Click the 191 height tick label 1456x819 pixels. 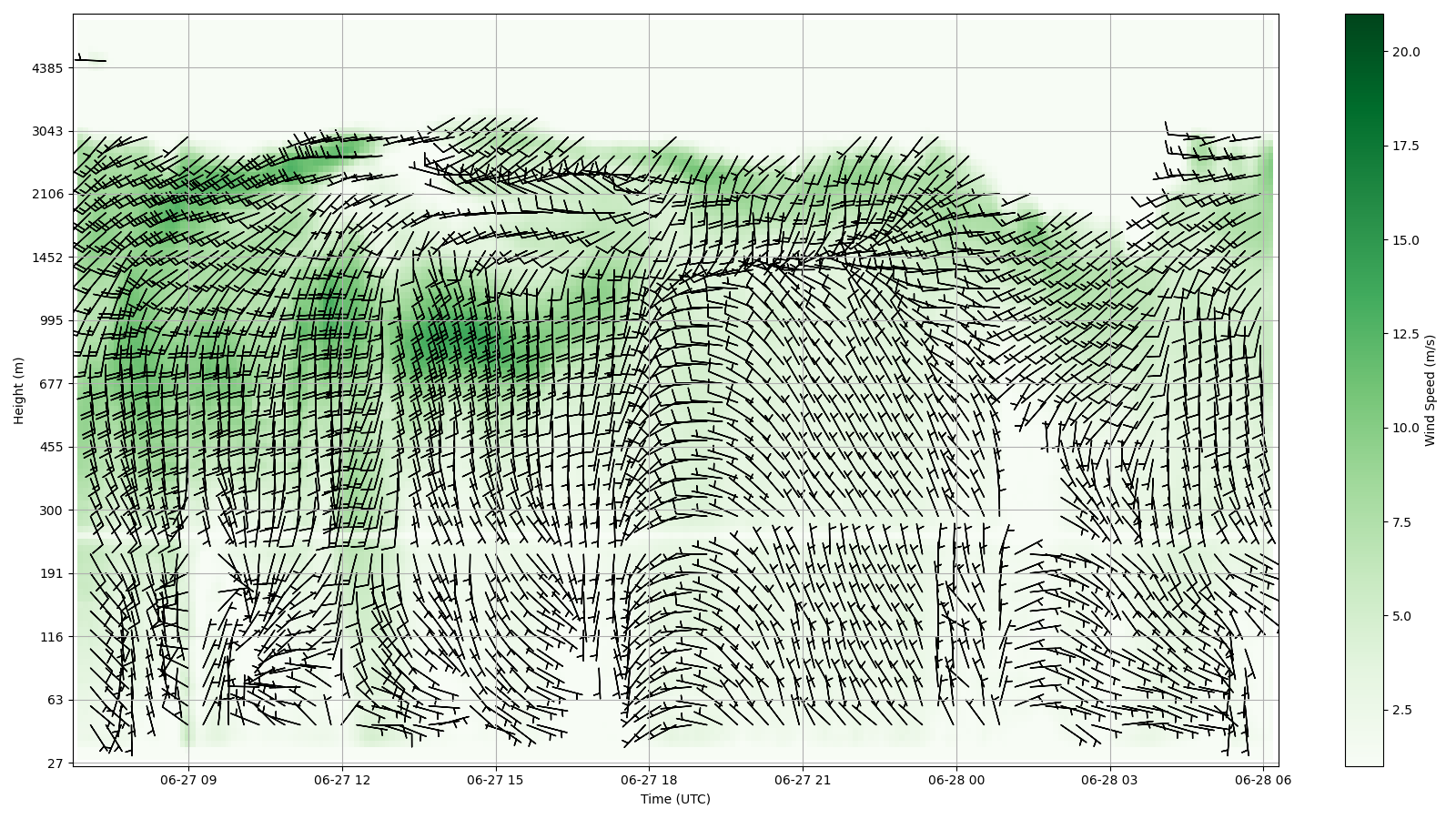51,574
